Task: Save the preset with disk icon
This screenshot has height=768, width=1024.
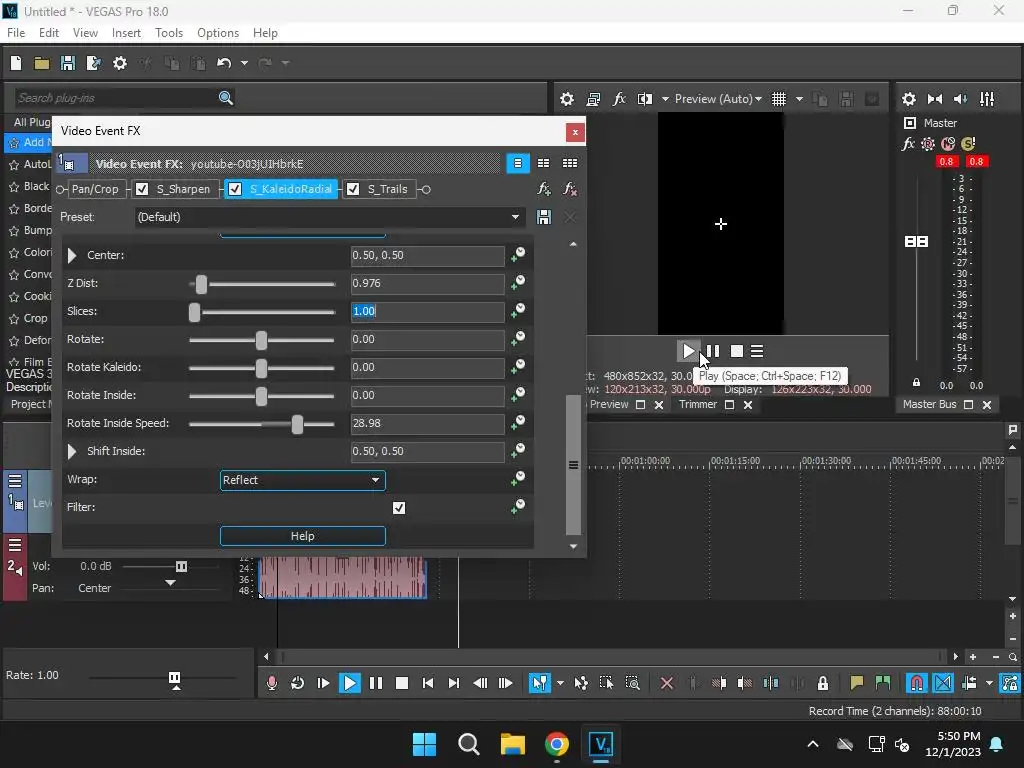Action: click(543, 217)
